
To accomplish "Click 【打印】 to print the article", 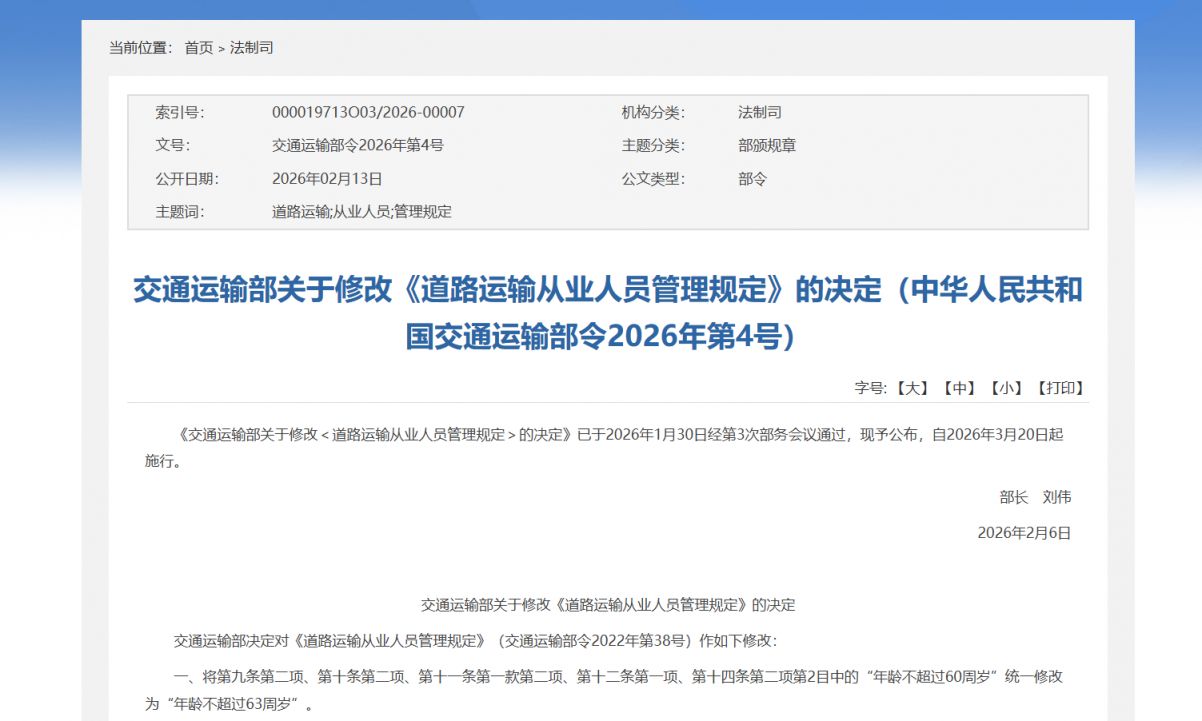I will [1063, 388].
